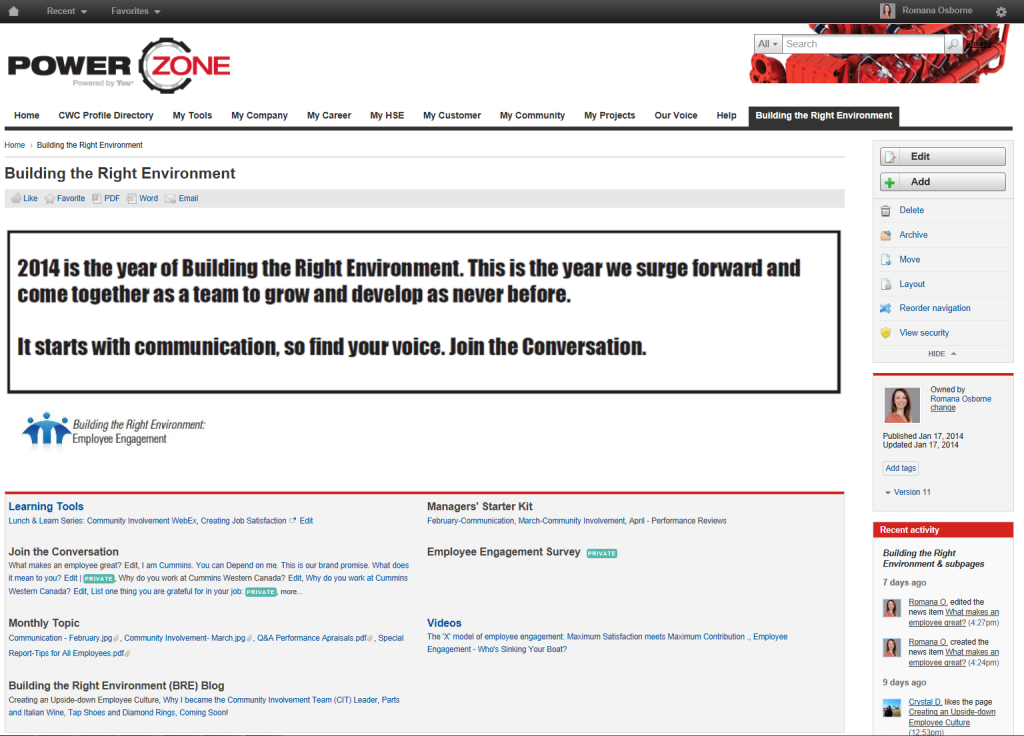Go to the home icon in top bar

coord(13,11)
